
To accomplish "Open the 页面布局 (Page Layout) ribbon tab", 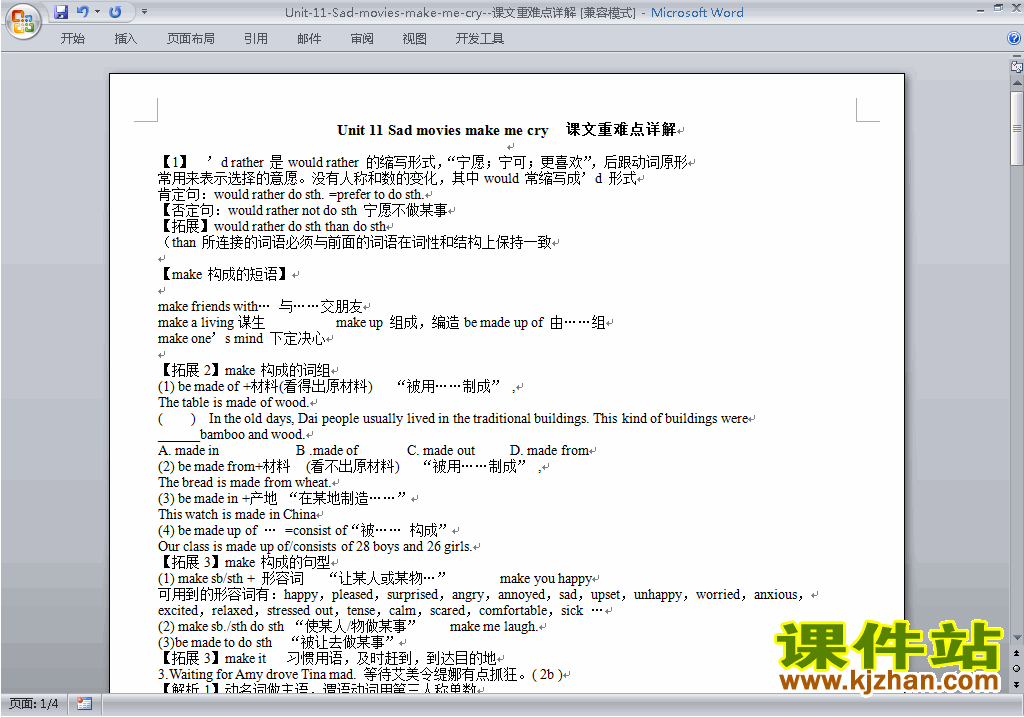I will [x=191, y=39].
